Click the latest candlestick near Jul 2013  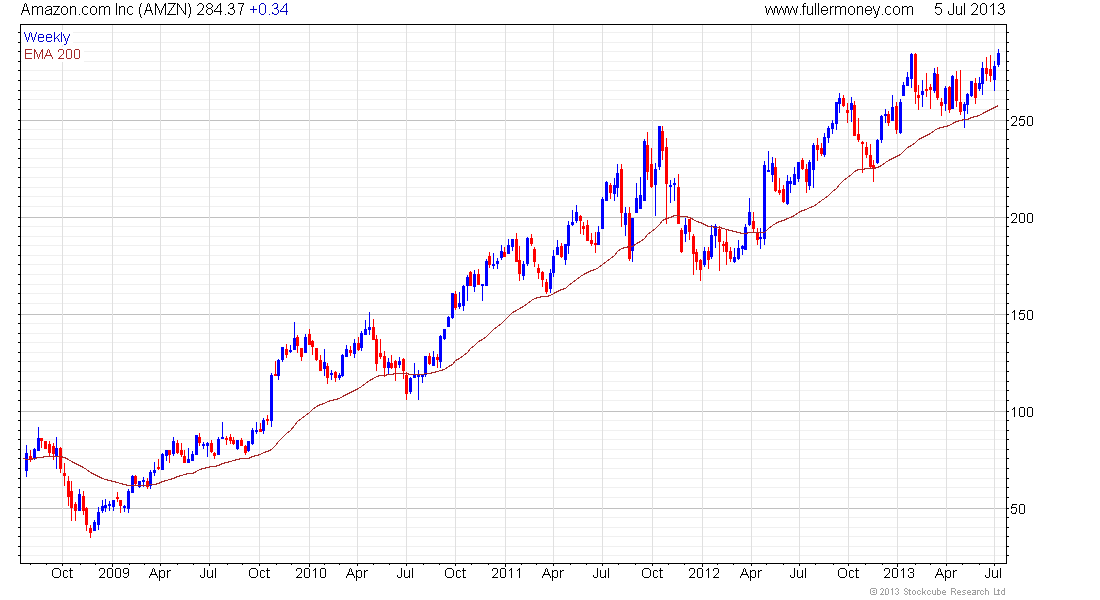point(998,58)
